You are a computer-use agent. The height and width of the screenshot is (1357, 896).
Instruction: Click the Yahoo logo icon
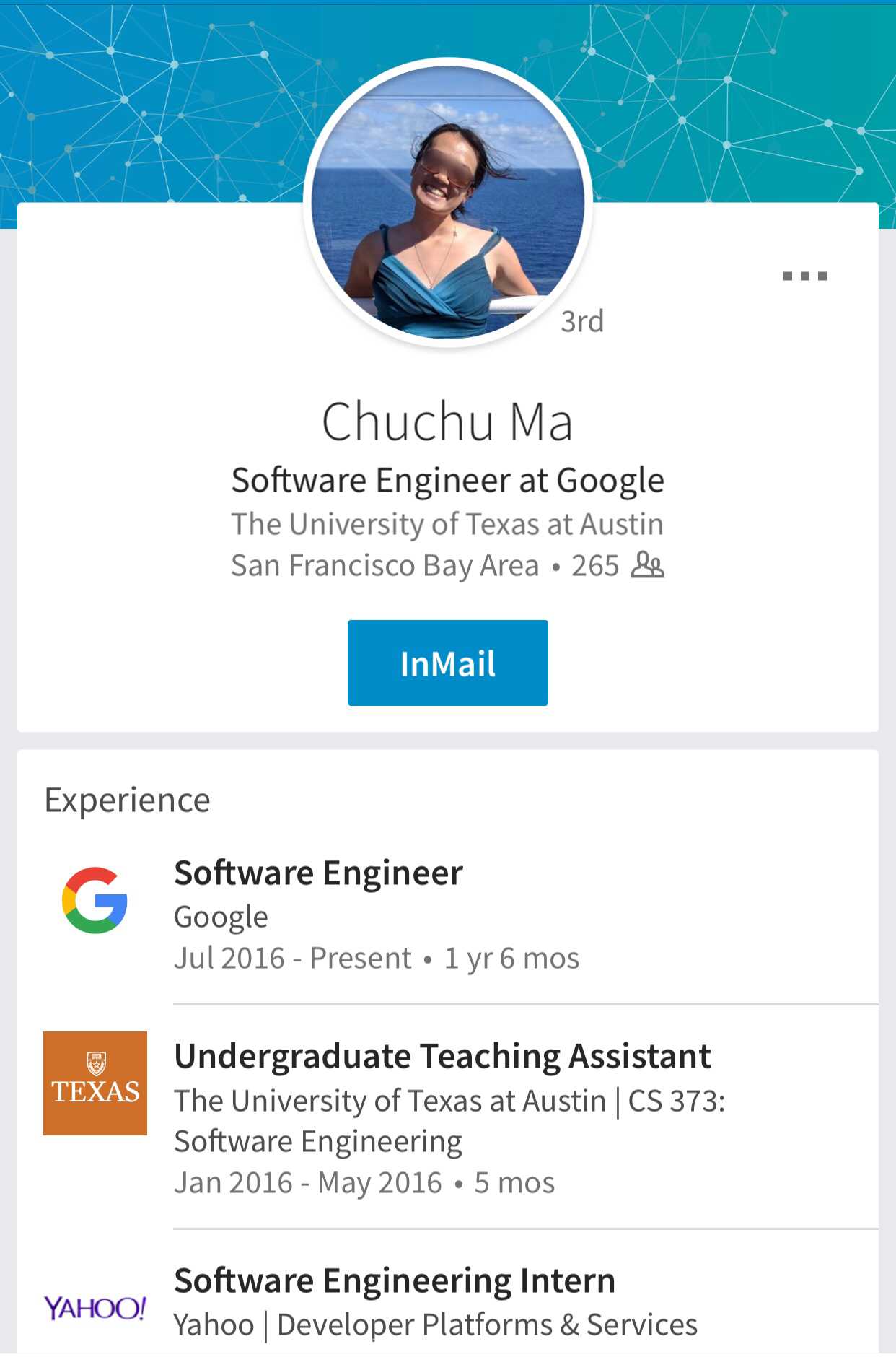pos(95,1307)
